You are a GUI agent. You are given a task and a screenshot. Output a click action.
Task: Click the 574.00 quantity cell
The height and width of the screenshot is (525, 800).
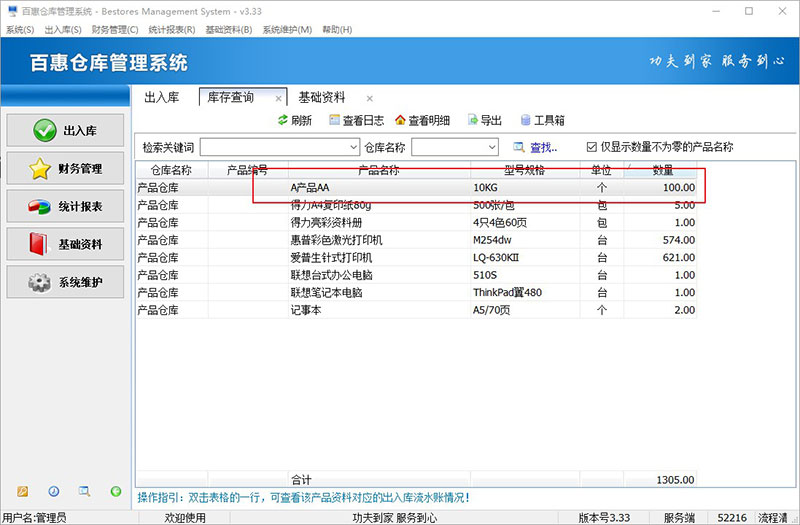[660, 240]
